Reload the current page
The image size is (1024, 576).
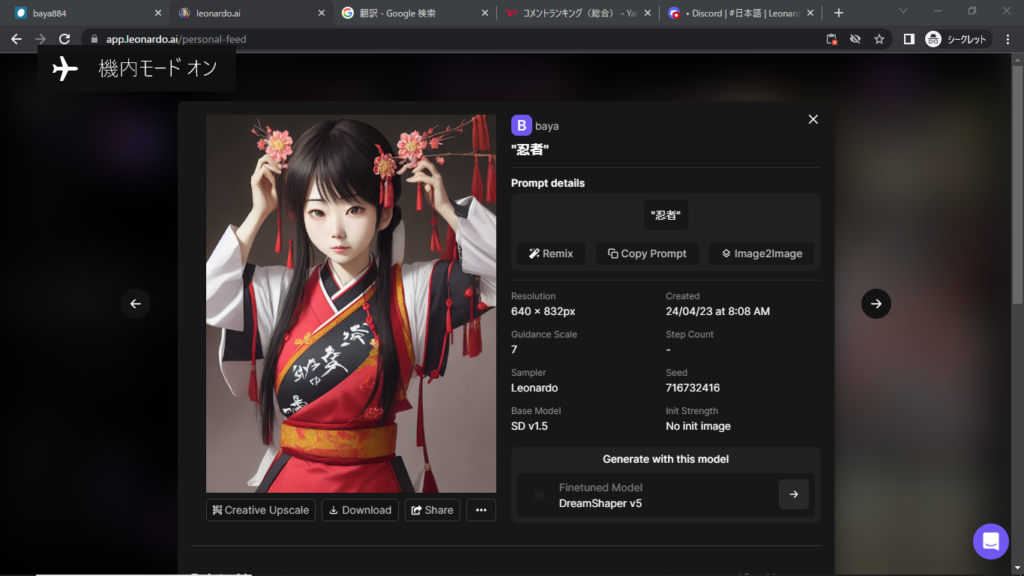(64, 39)
